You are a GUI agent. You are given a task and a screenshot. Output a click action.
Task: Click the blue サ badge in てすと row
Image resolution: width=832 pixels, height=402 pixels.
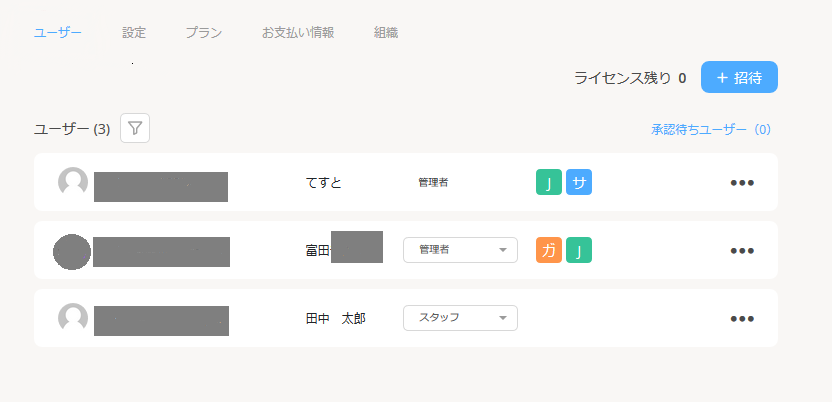click(579, 183)
